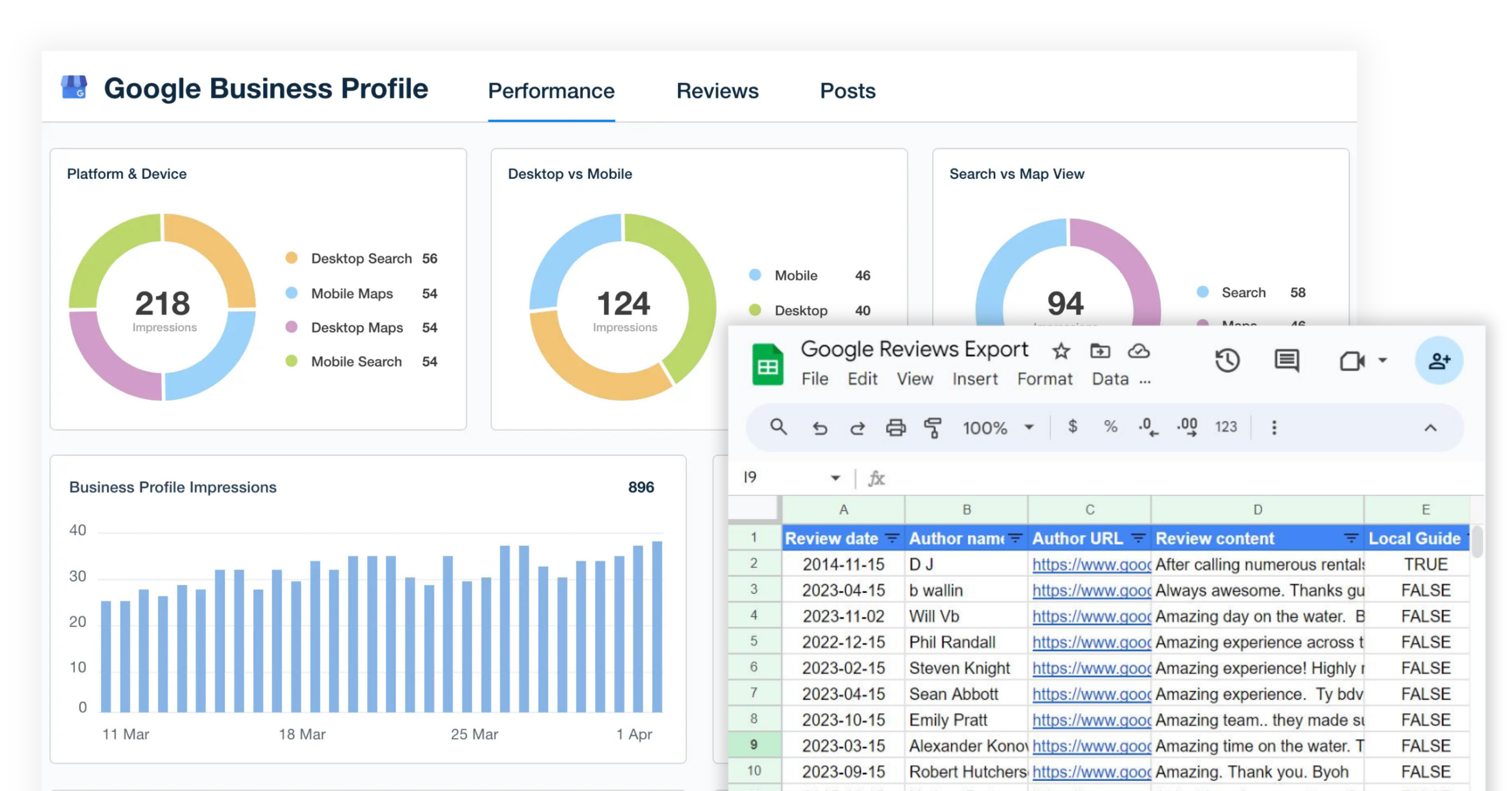Open the Edit menu in Sheets

[862, 379]
